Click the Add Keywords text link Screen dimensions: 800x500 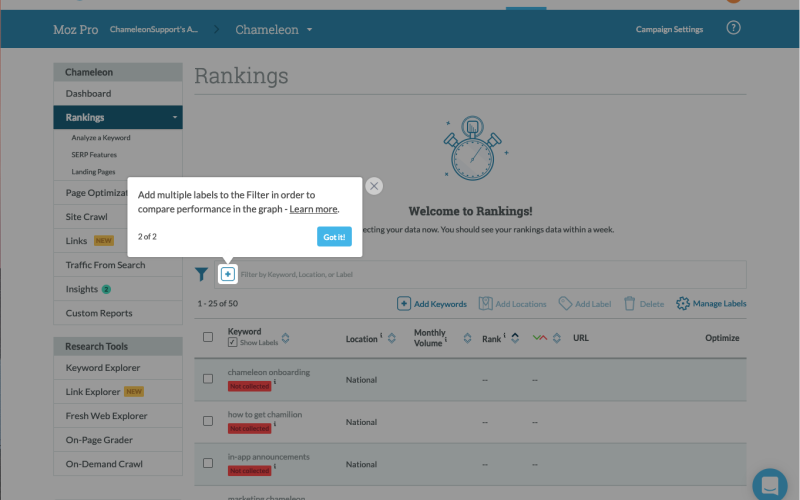pos(440,304)
